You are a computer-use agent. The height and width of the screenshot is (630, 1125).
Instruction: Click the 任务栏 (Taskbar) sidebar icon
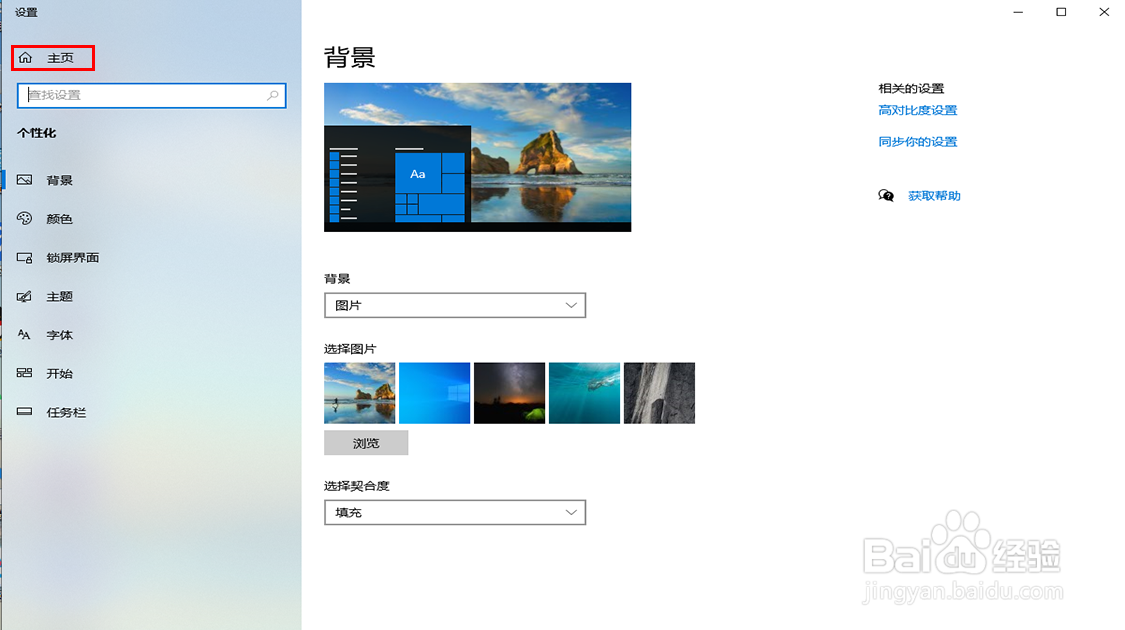(24, 412)
